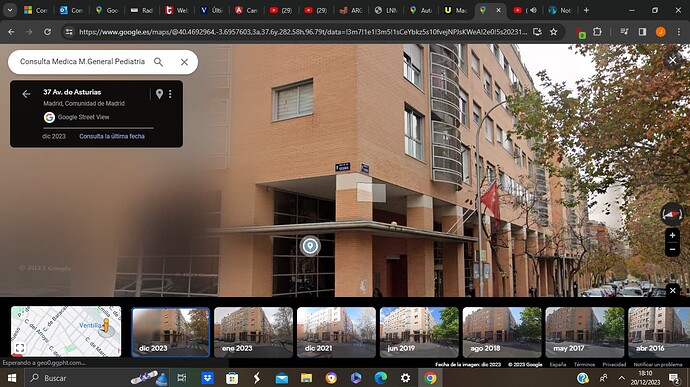Click the site information icon in address bar
This screenshot has width=690, height=387.
coord(69,32)
